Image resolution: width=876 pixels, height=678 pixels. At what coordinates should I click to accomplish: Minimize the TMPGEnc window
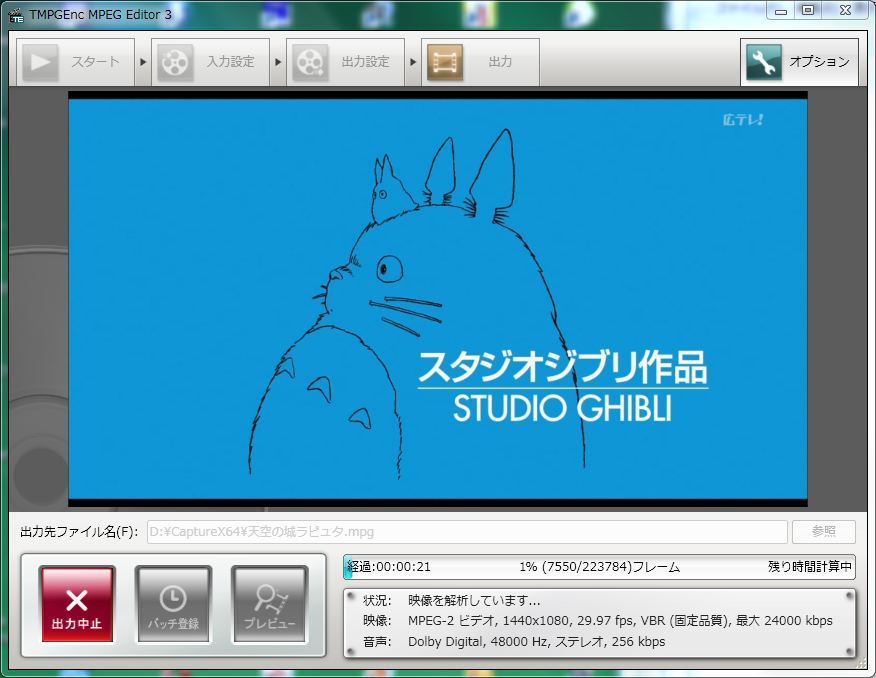point(781,11)
